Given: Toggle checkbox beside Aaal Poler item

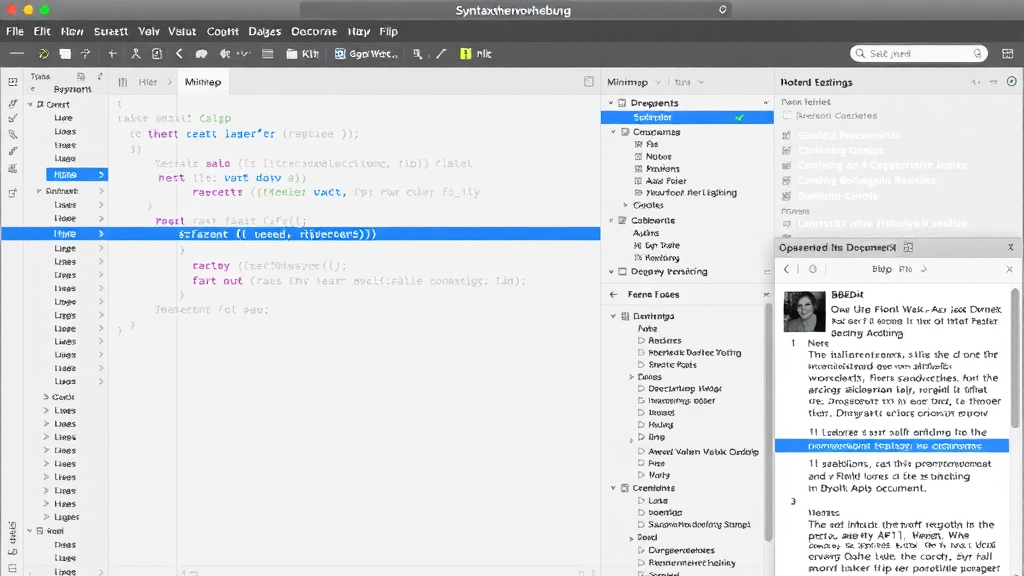Looking at the screenshot, I should click(639, 181).
